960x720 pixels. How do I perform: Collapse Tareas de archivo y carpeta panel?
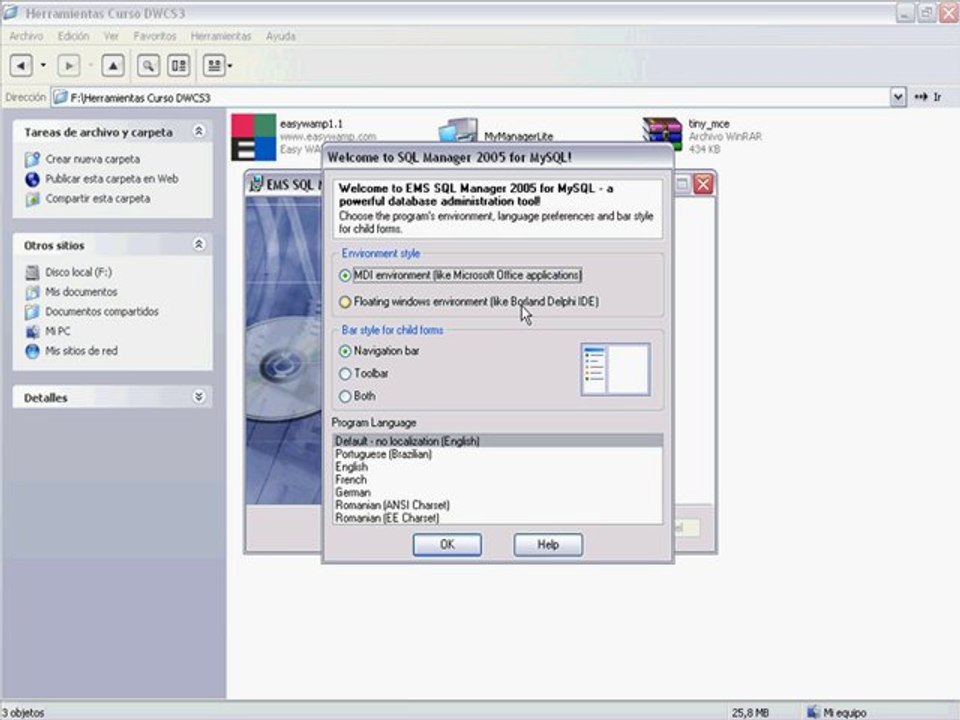[x=199, y=131]
